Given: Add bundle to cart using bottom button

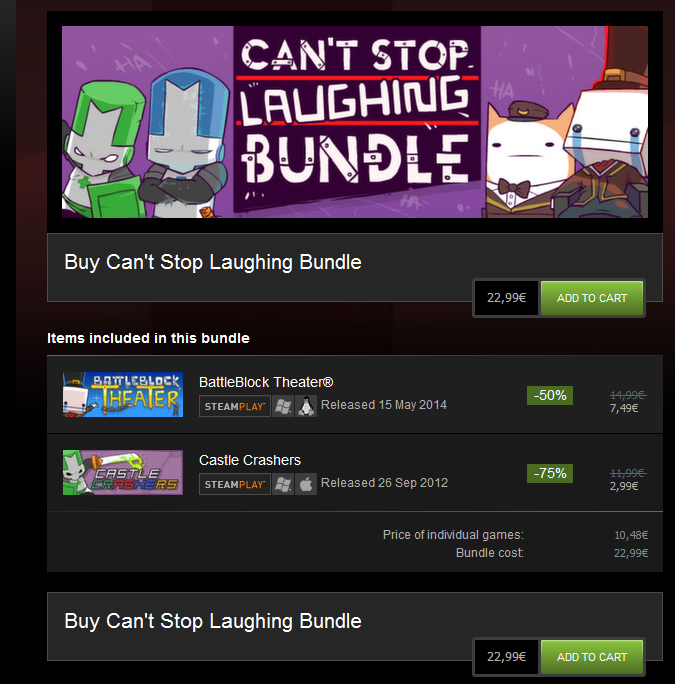Looking at the screenshot, I should pyautogui.click(x=592, y=657).
